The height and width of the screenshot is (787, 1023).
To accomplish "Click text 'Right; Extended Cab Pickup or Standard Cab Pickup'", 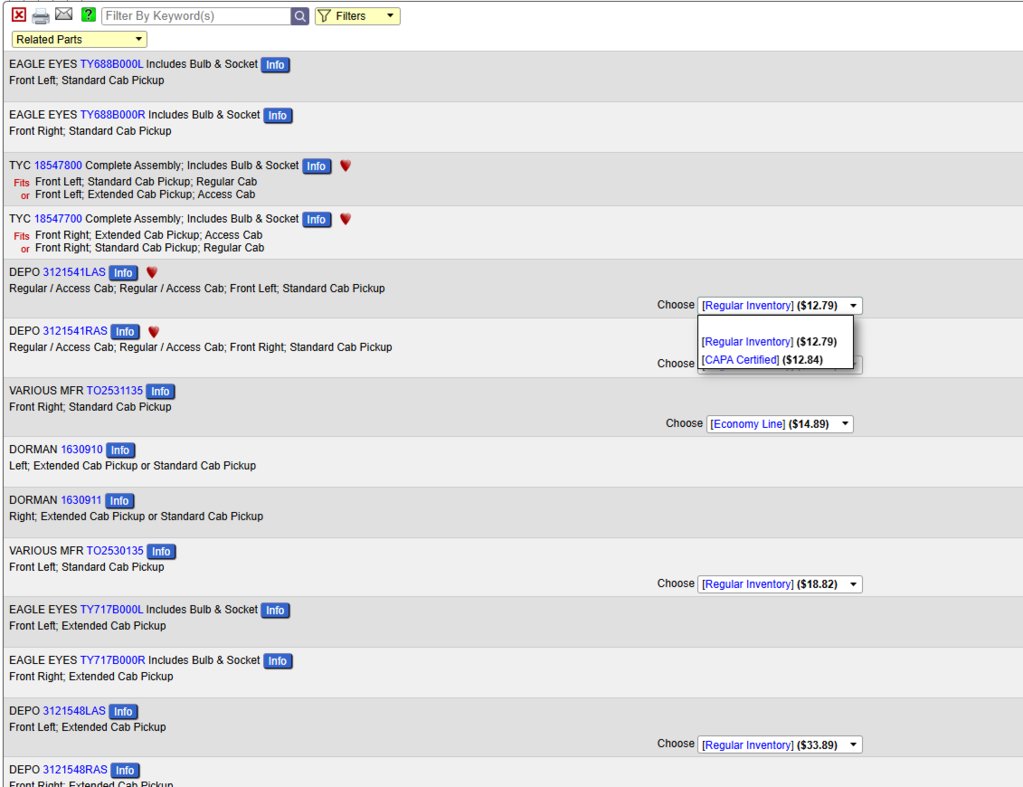I will click(x=136, y=516).
